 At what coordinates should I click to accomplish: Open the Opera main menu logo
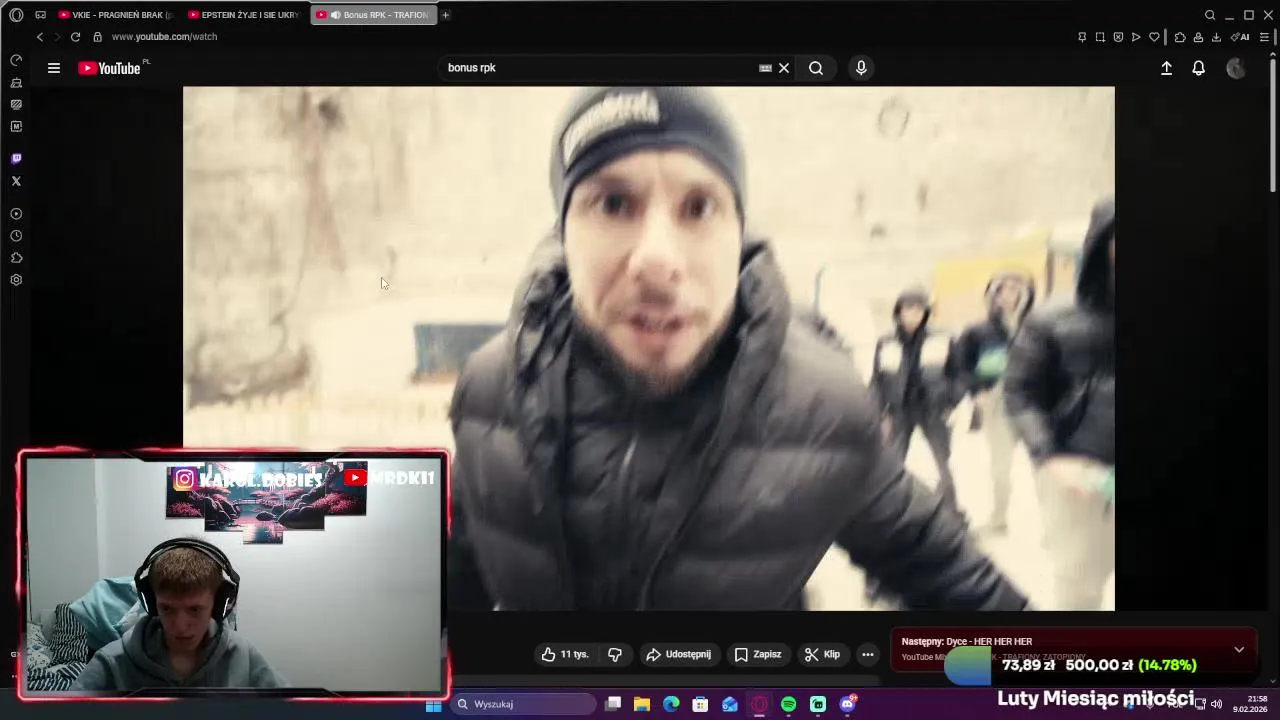point(16,15)
